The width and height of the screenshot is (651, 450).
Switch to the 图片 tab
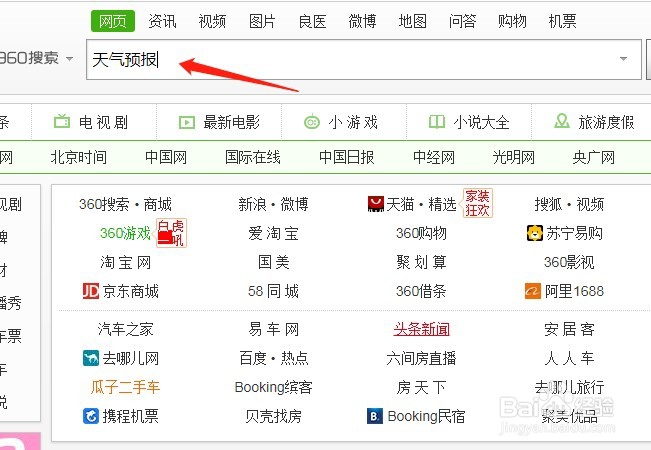[262, 21]
